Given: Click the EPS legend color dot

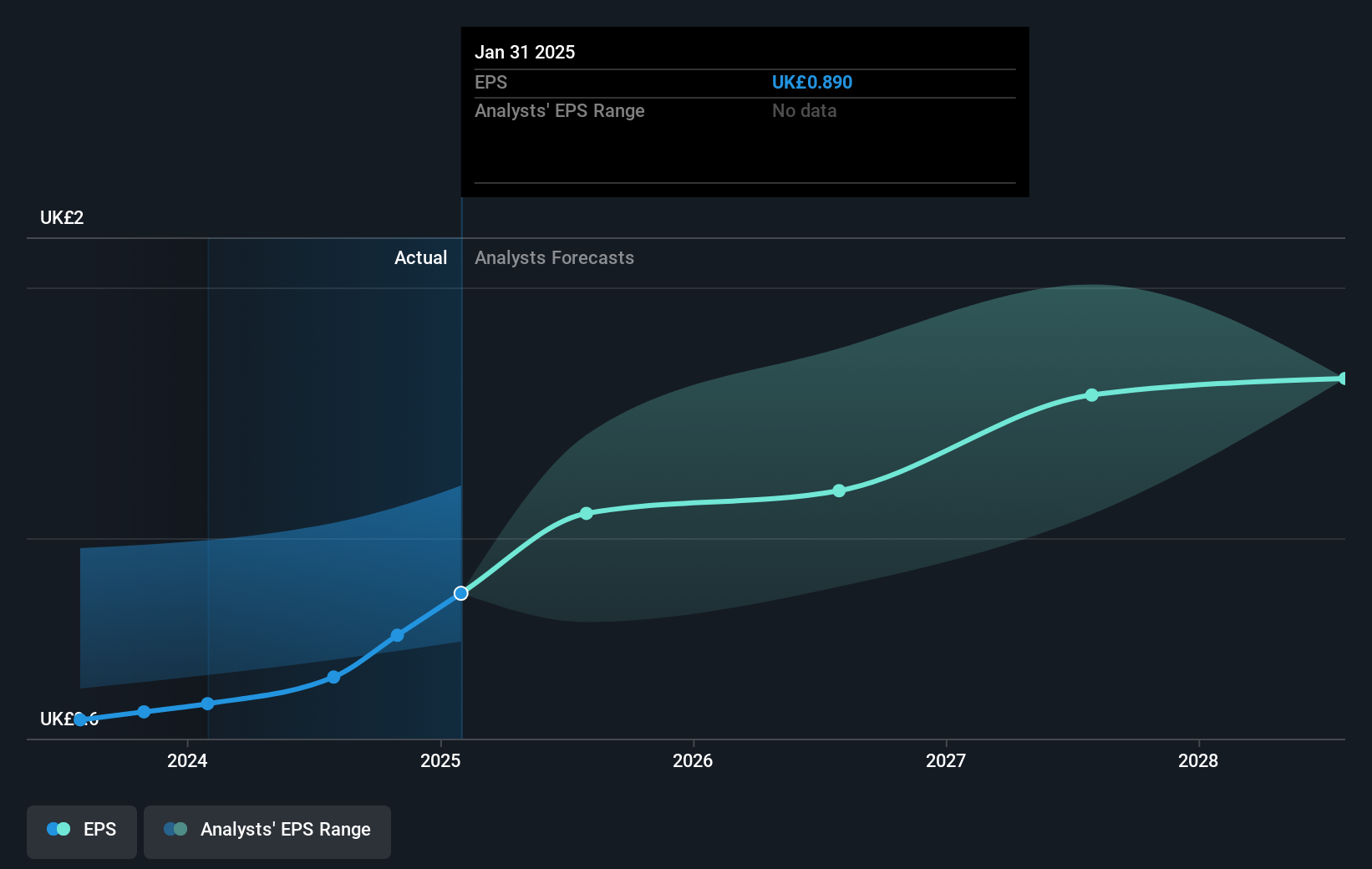Looking at the screenshot, I should (x=56, y=829).
